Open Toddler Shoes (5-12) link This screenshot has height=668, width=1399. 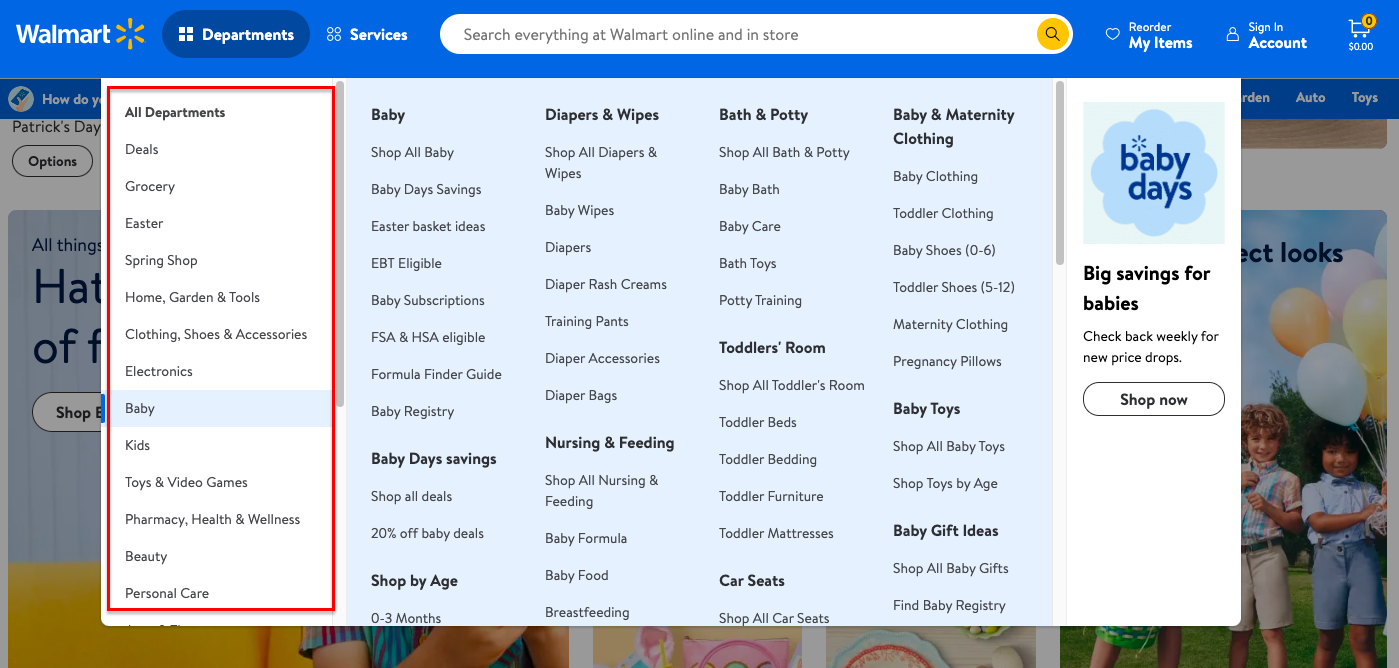pos(954,287)
